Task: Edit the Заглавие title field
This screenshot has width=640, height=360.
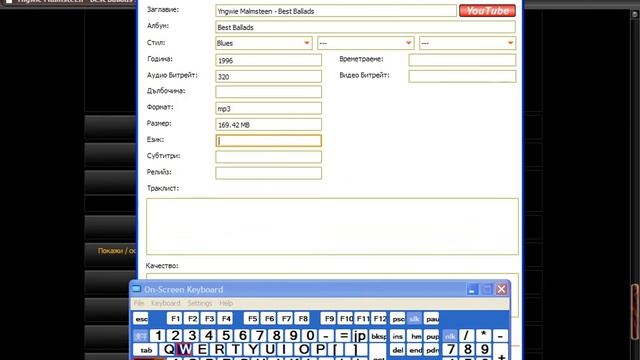Action: 336,11
